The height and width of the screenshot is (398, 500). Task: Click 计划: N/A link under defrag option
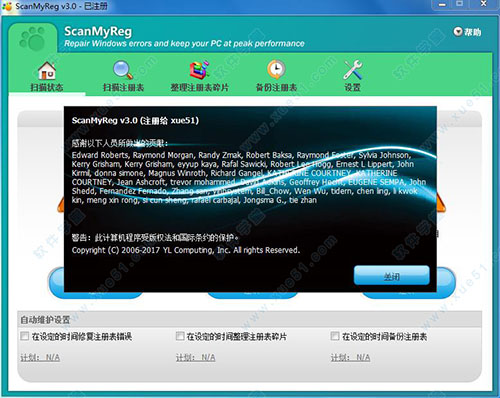[195, 358]
